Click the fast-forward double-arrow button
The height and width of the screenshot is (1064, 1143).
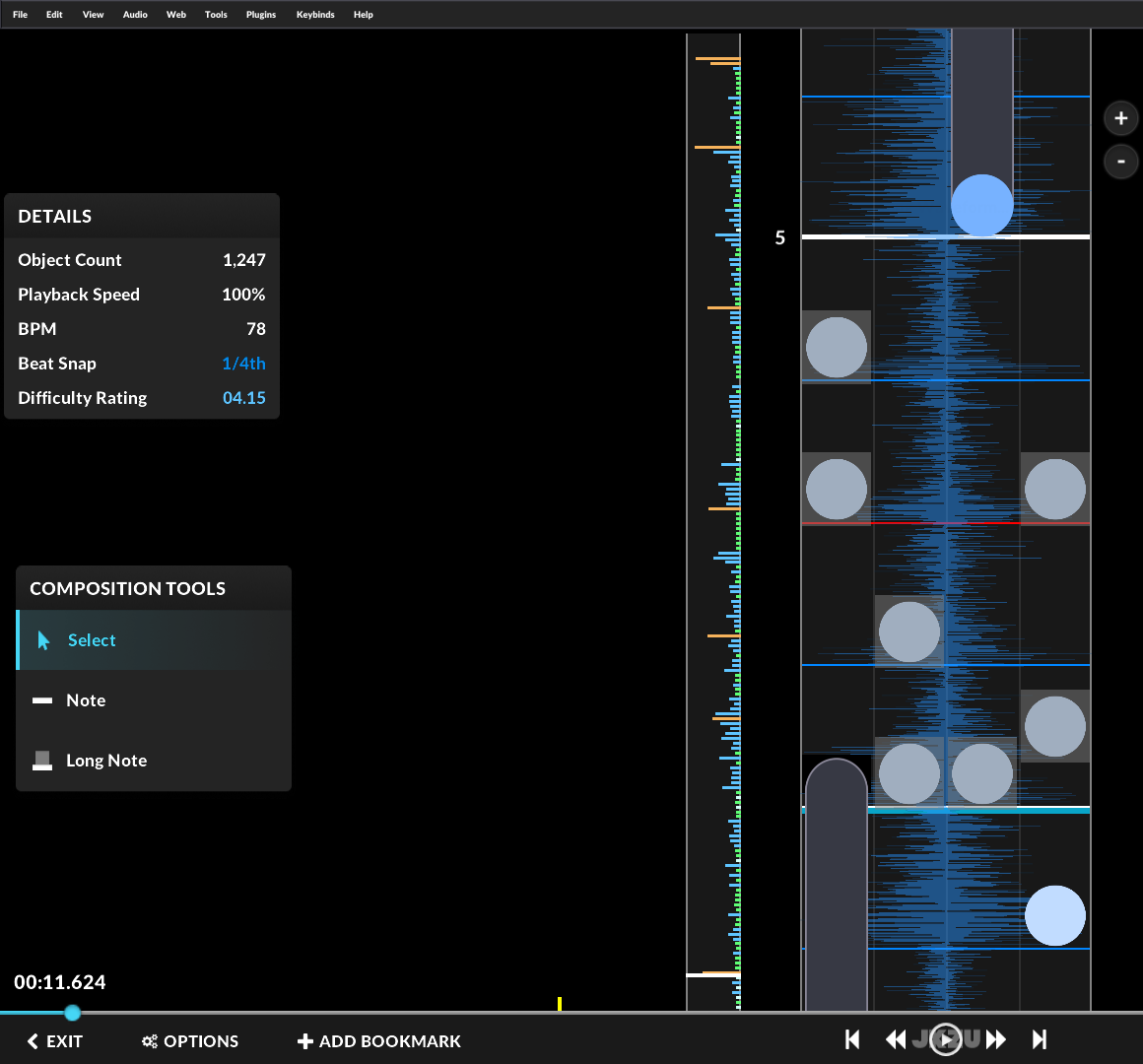996,1039
